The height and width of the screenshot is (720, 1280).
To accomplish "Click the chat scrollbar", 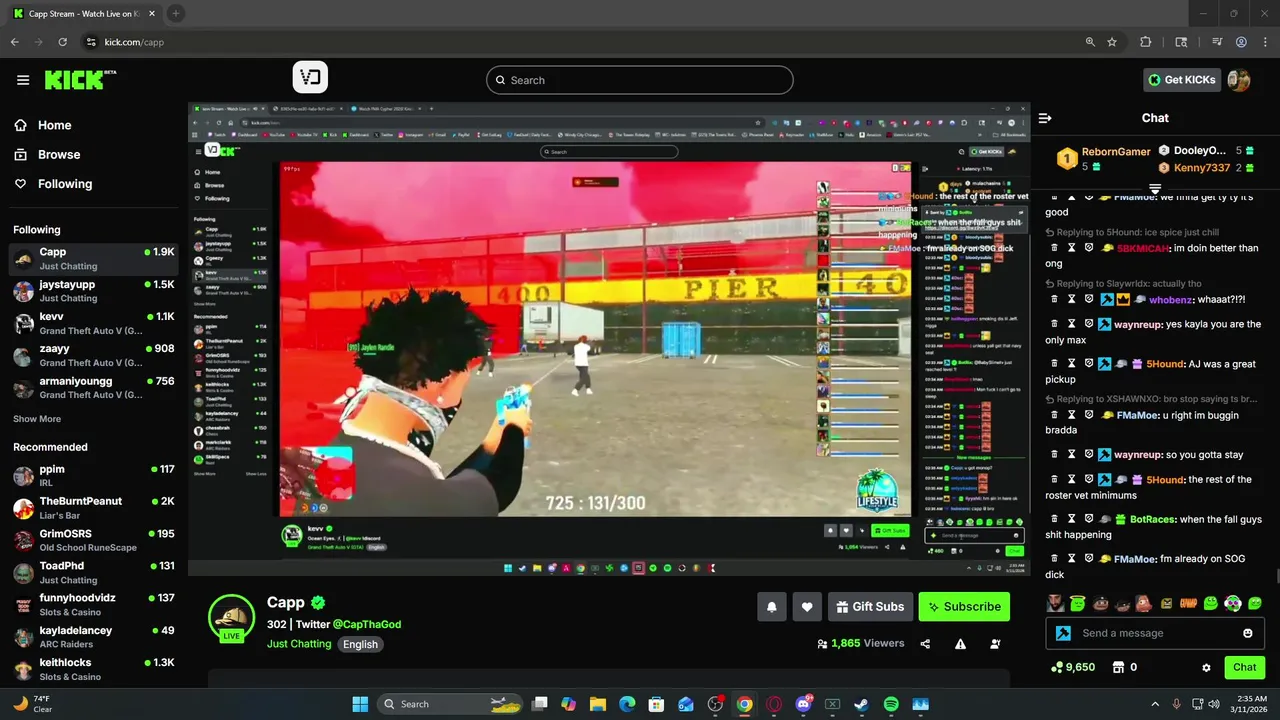I will click(x=1276, y=576).
